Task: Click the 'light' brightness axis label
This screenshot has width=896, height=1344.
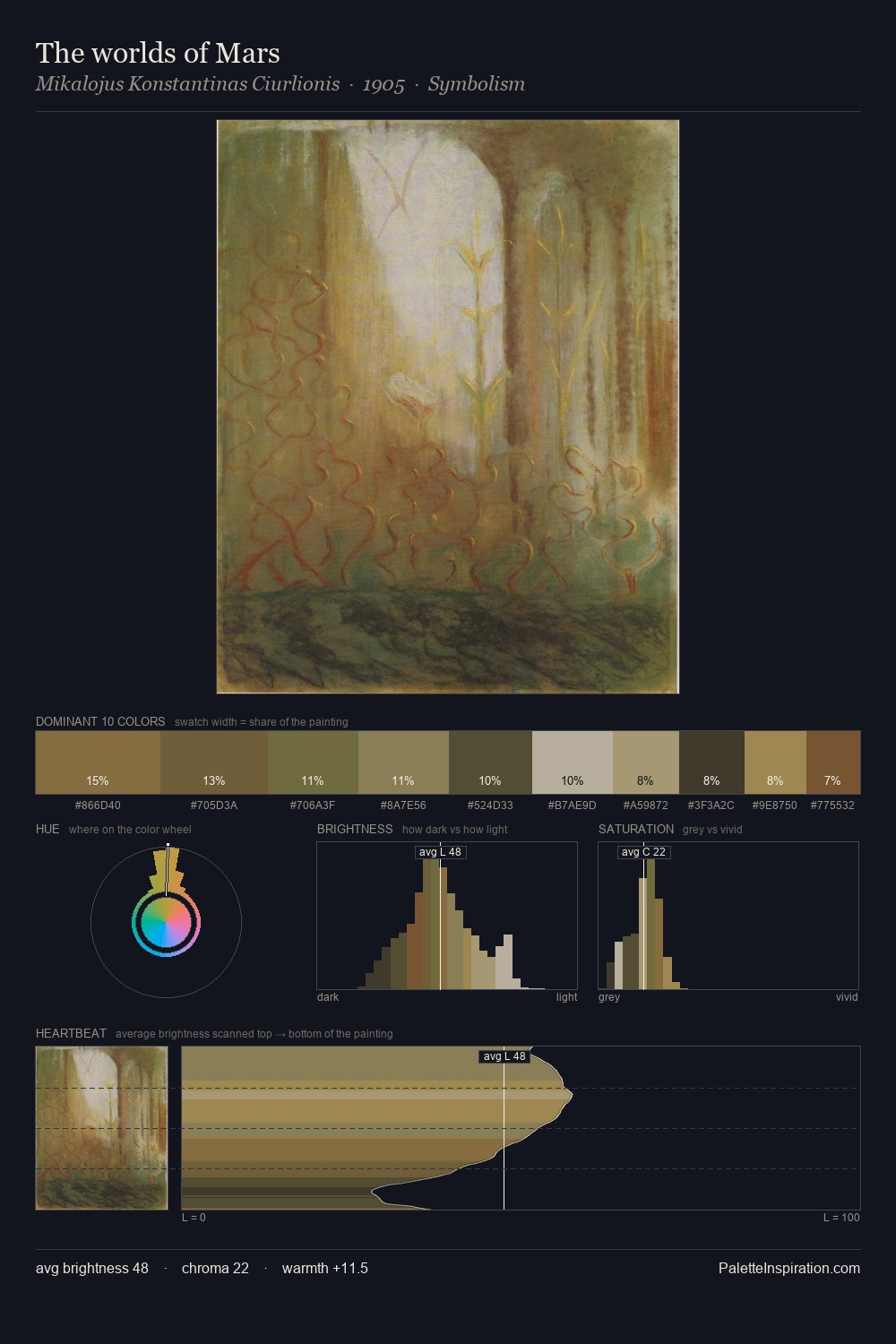Action: [566, 997]
